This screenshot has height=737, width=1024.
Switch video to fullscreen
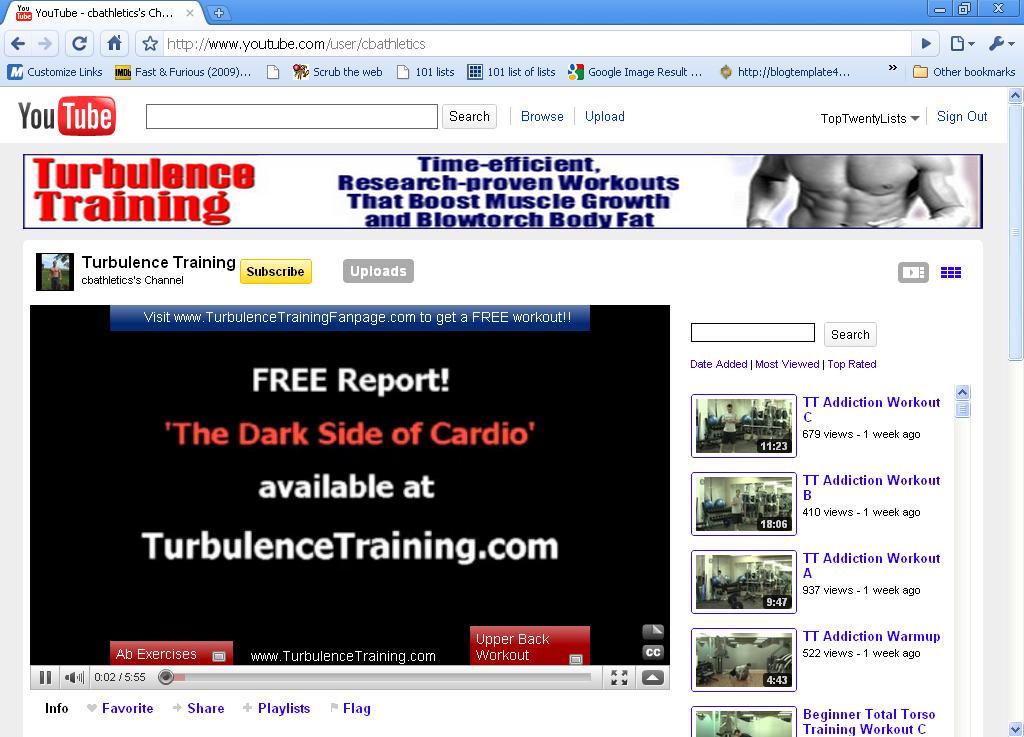[619, 678]
